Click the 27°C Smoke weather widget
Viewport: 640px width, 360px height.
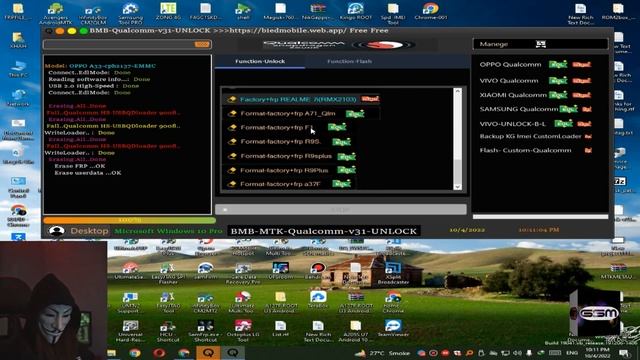pos(382,353)
